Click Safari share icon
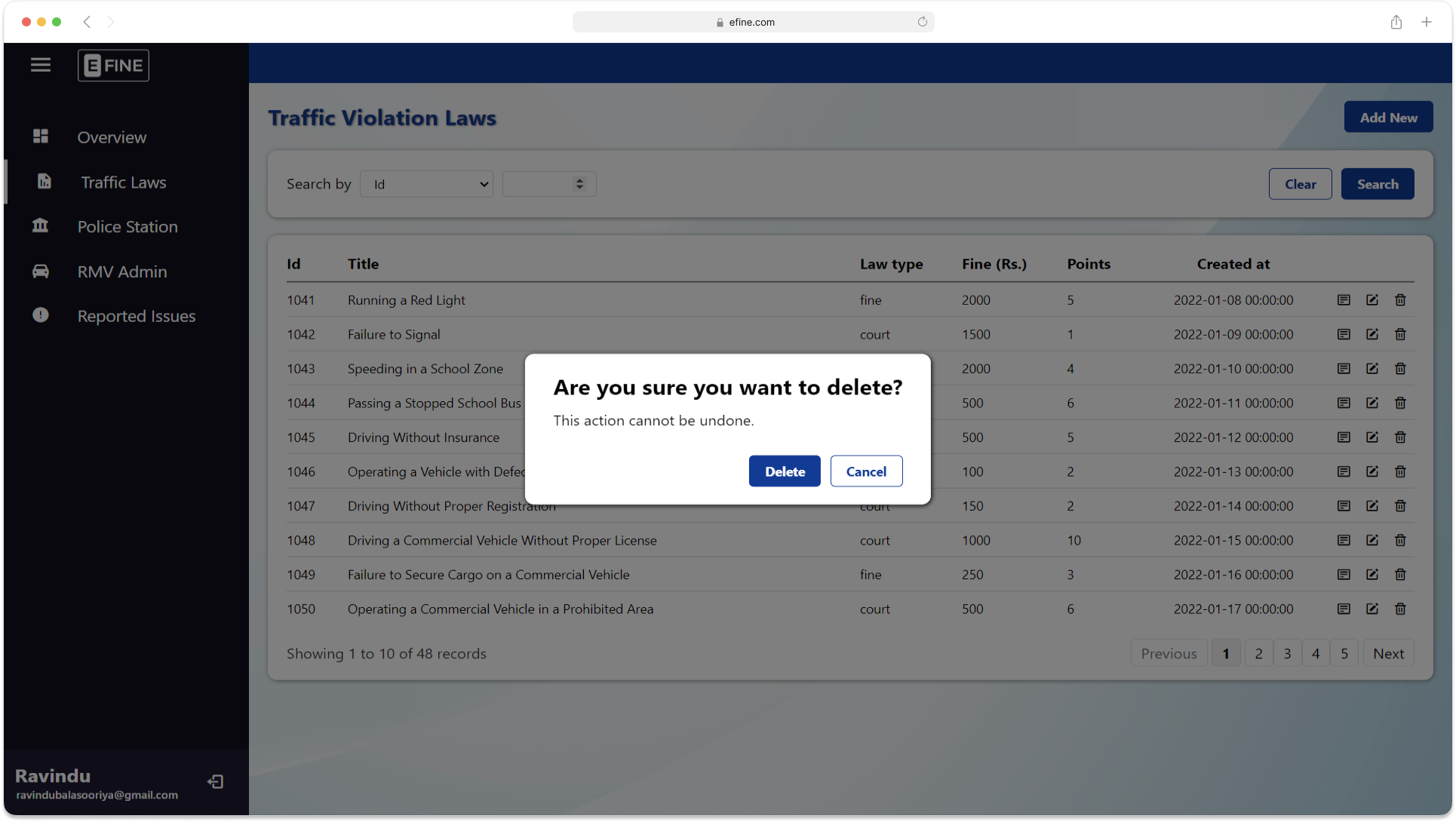Image resolution: width=1456 pixels, height=822 pixels. (x=1396, y=22)
